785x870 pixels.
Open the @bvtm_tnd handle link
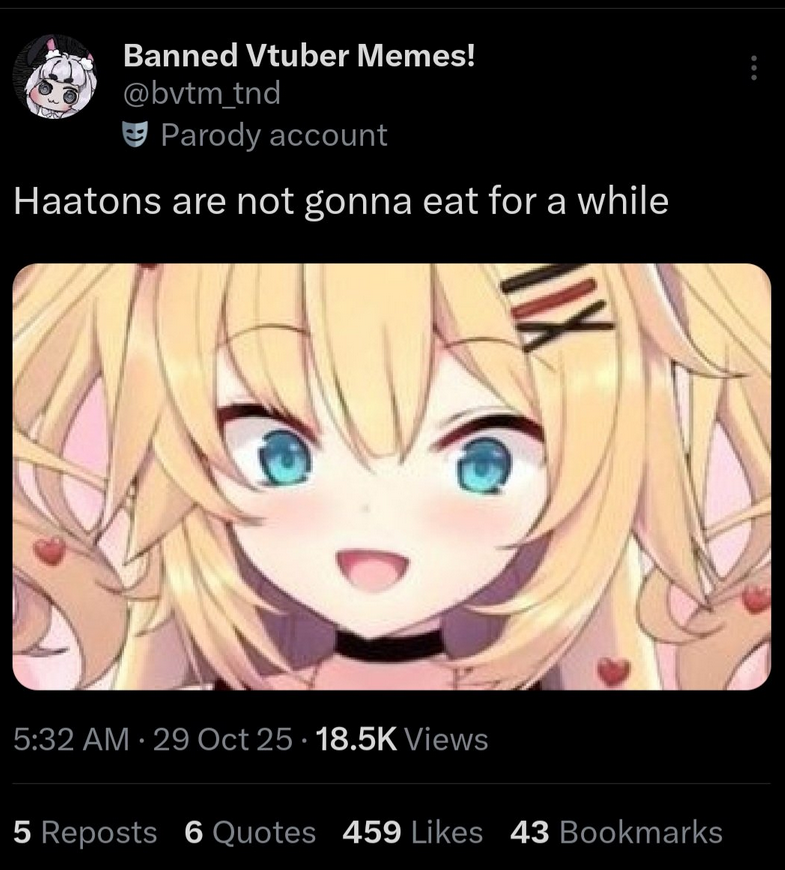coord(201,93)
